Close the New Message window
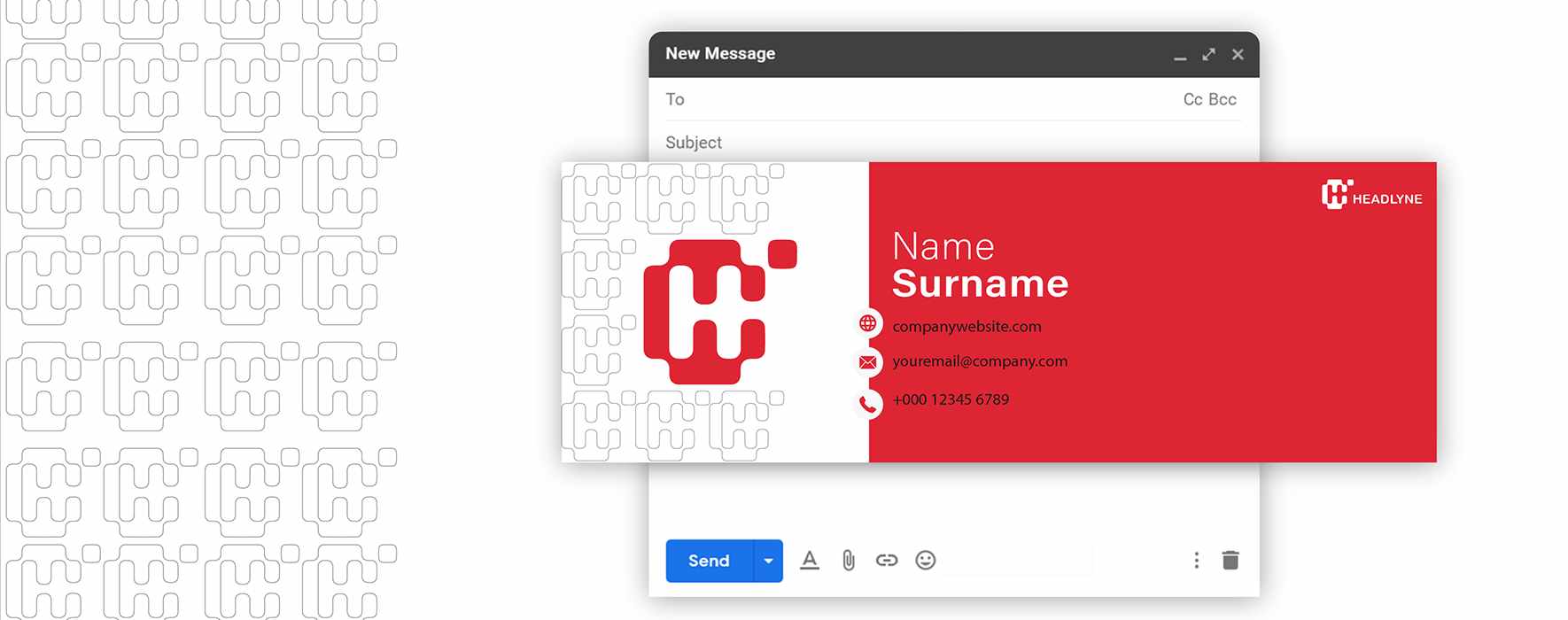 coord(1238,55)
